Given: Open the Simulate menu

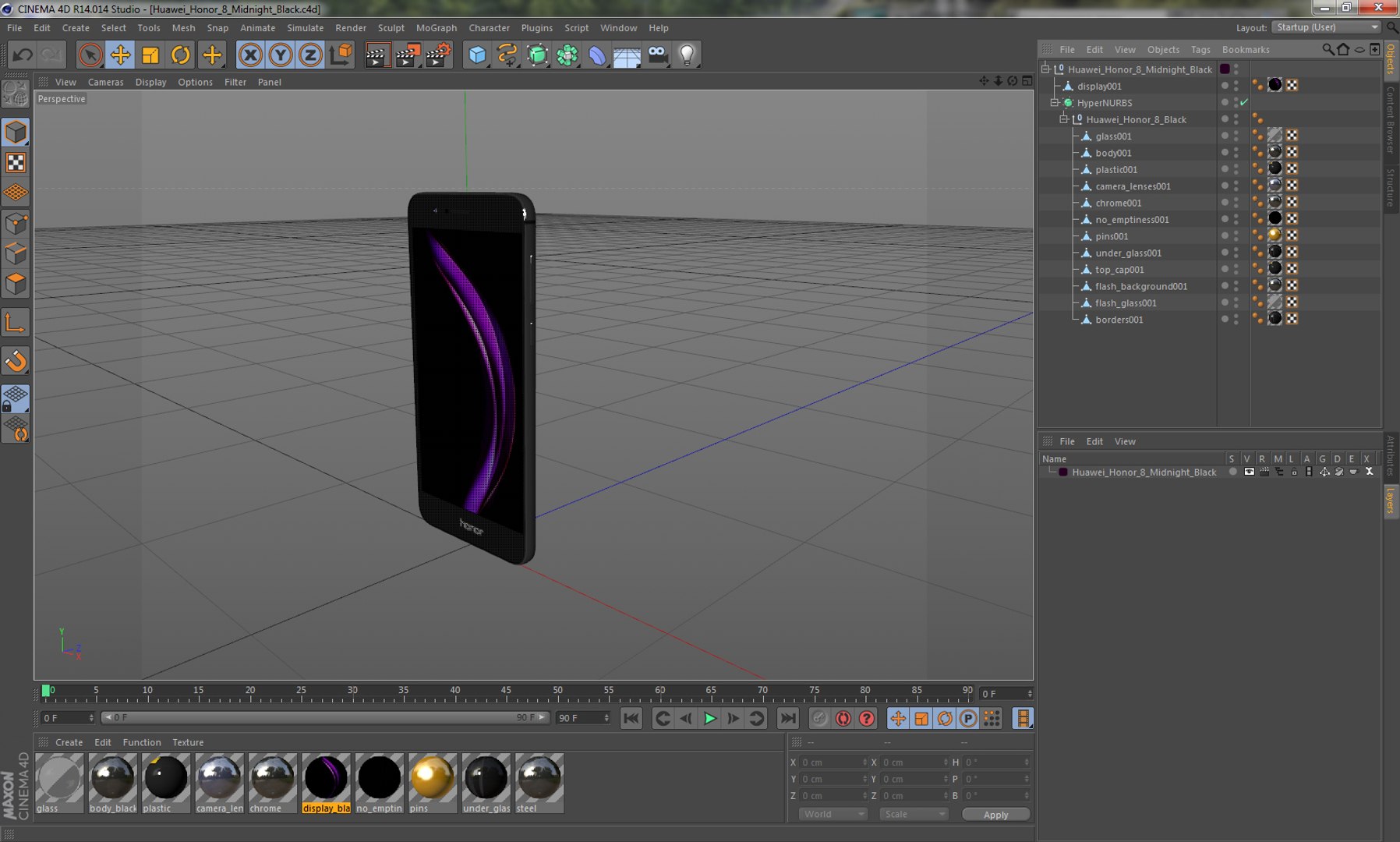Looking at the screenshot, I should coord(305,27).
